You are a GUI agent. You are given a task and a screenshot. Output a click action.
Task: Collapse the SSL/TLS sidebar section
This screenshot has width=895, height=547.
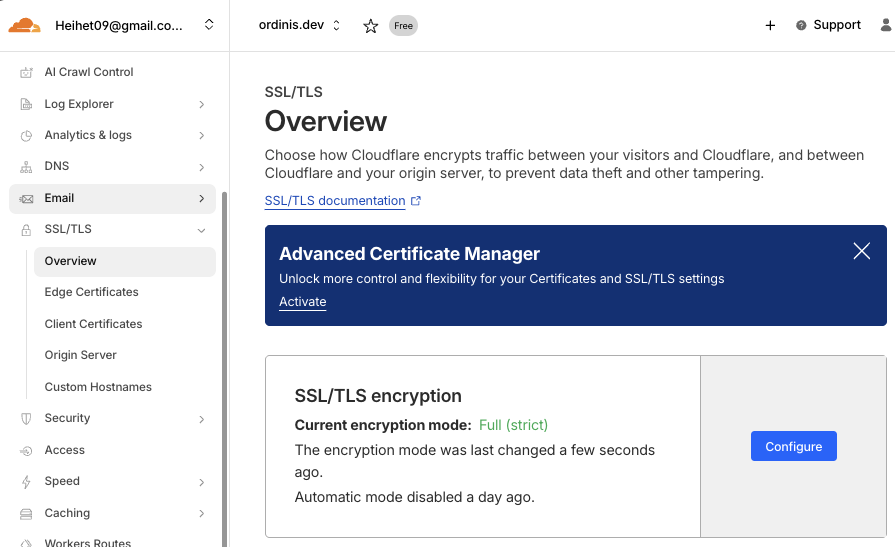202,230
